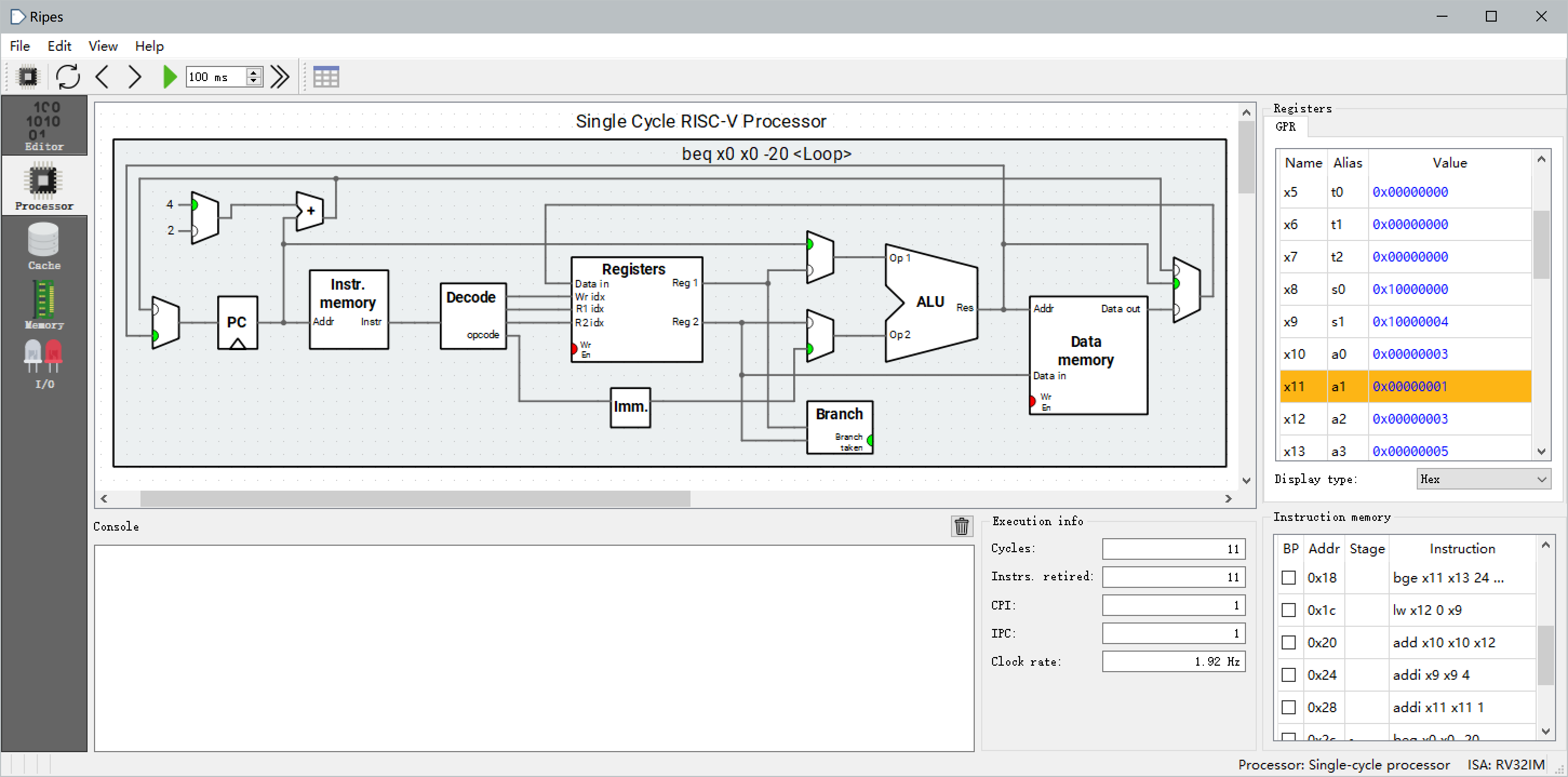This screenshot has width=1568, height=777.
Task: Open the Select Processor chip icon
Action: pos(28,77)
